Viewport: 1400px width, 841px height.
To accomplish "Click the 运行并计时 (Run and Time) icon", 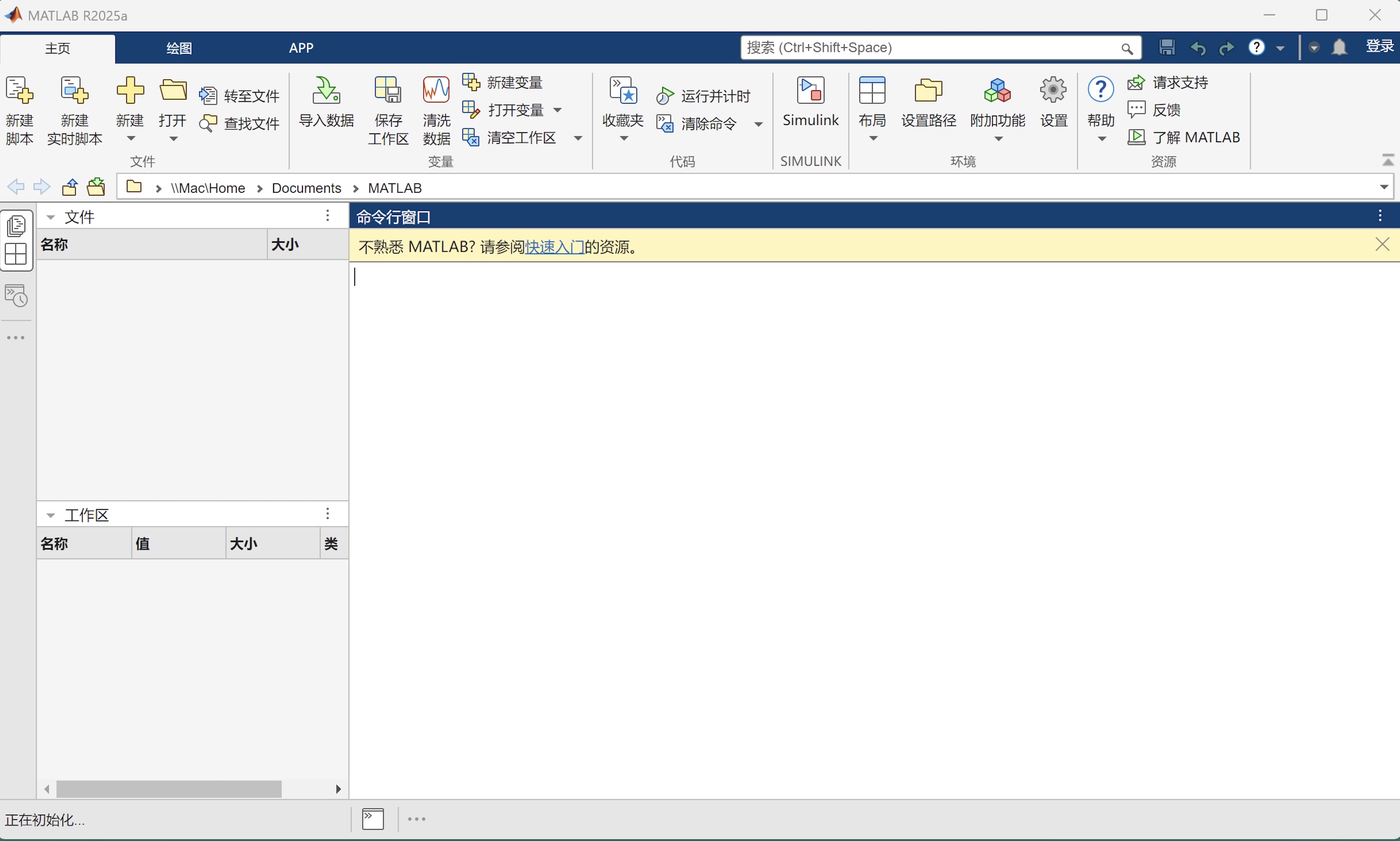I will pos(705,95).
